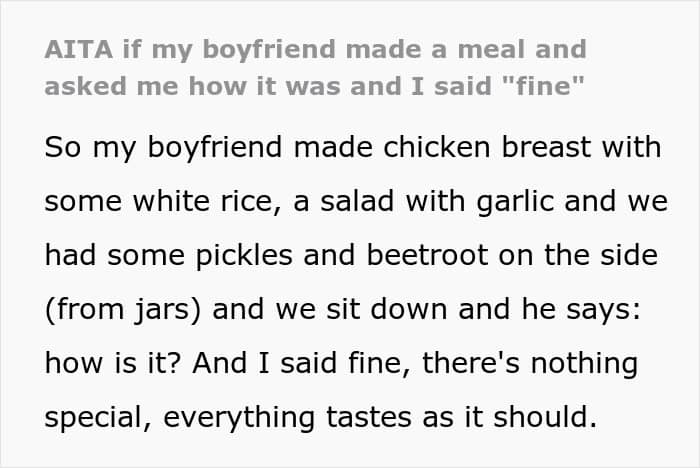Click "asked me how it was" in title
The image size is (700, 468).
coord(192,86)
